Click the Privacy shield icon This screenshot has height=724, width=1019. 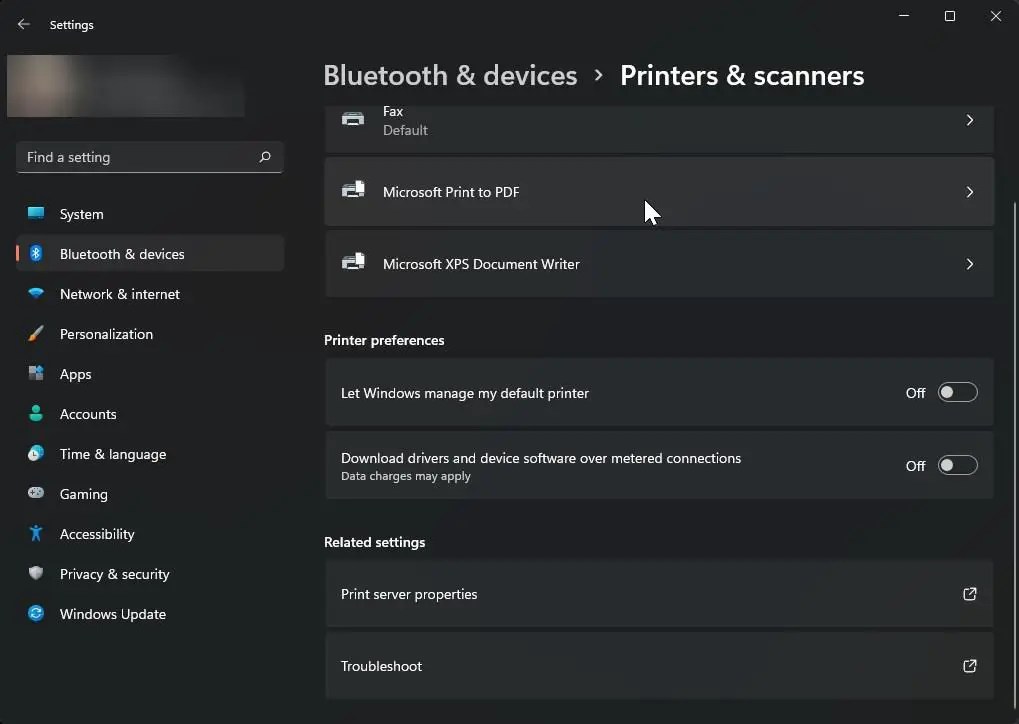[x=36, y=573]
